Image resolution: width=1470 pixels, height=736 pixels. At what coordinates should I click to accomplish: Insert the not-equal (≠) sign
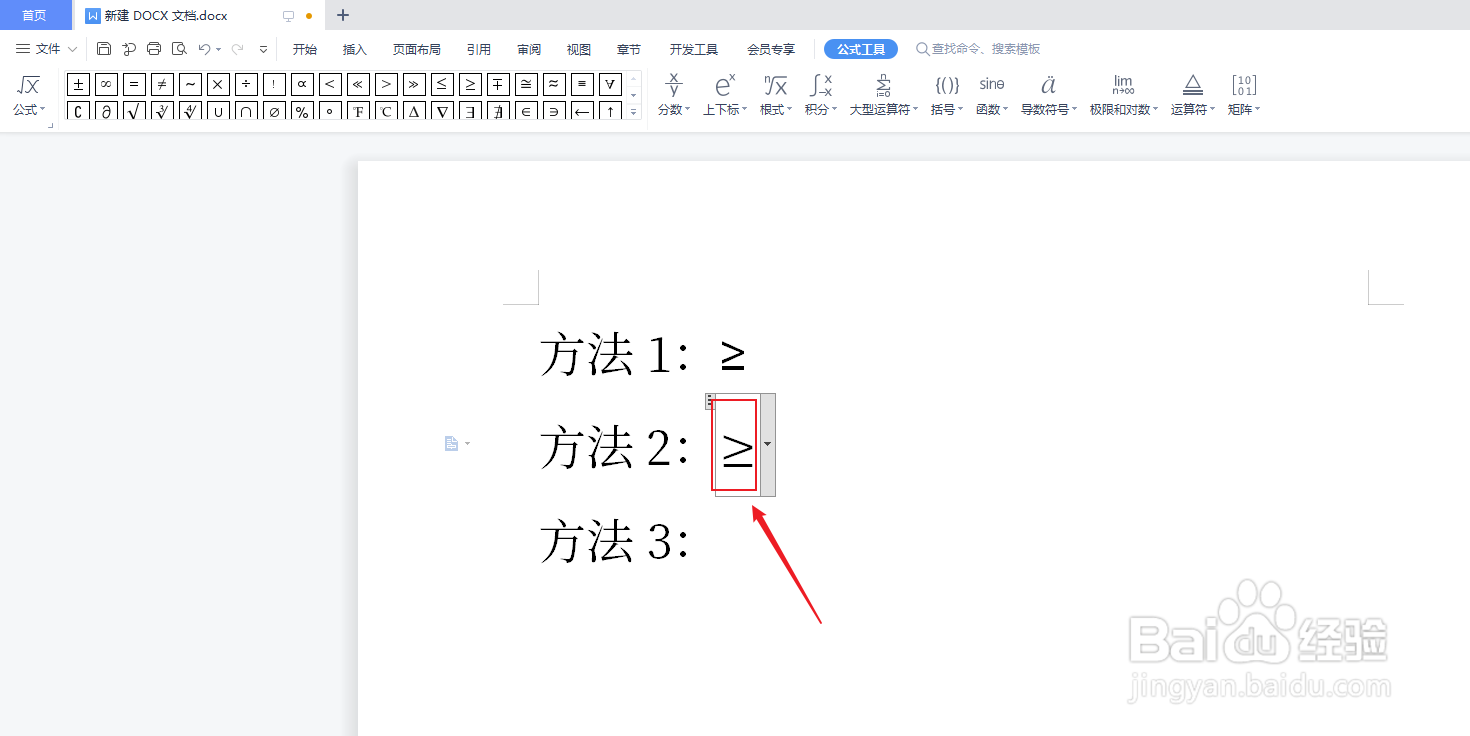click(x=161, y=84)
